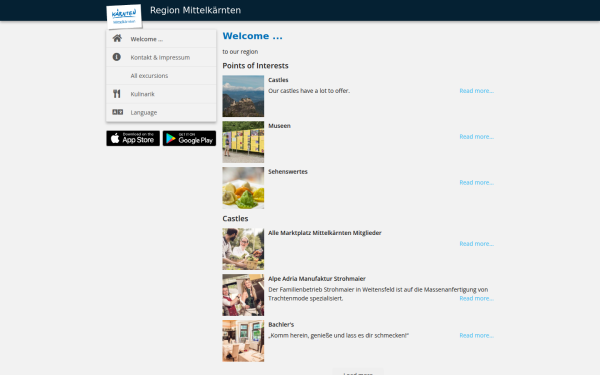Click the info icon beside Kontakt & Impressum
Screen dimensions: 600x375
[117, 57]
